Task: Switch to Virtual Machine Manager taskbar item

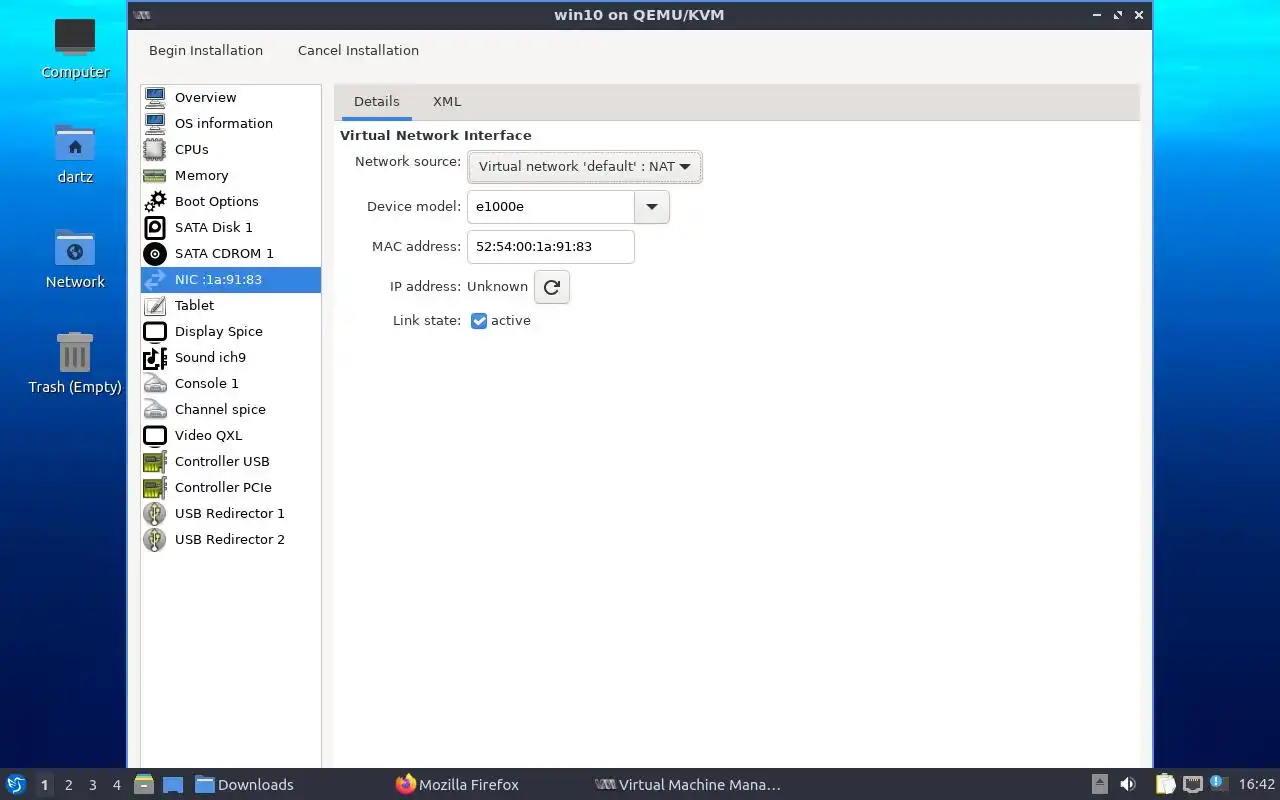Action: [688, 785]
